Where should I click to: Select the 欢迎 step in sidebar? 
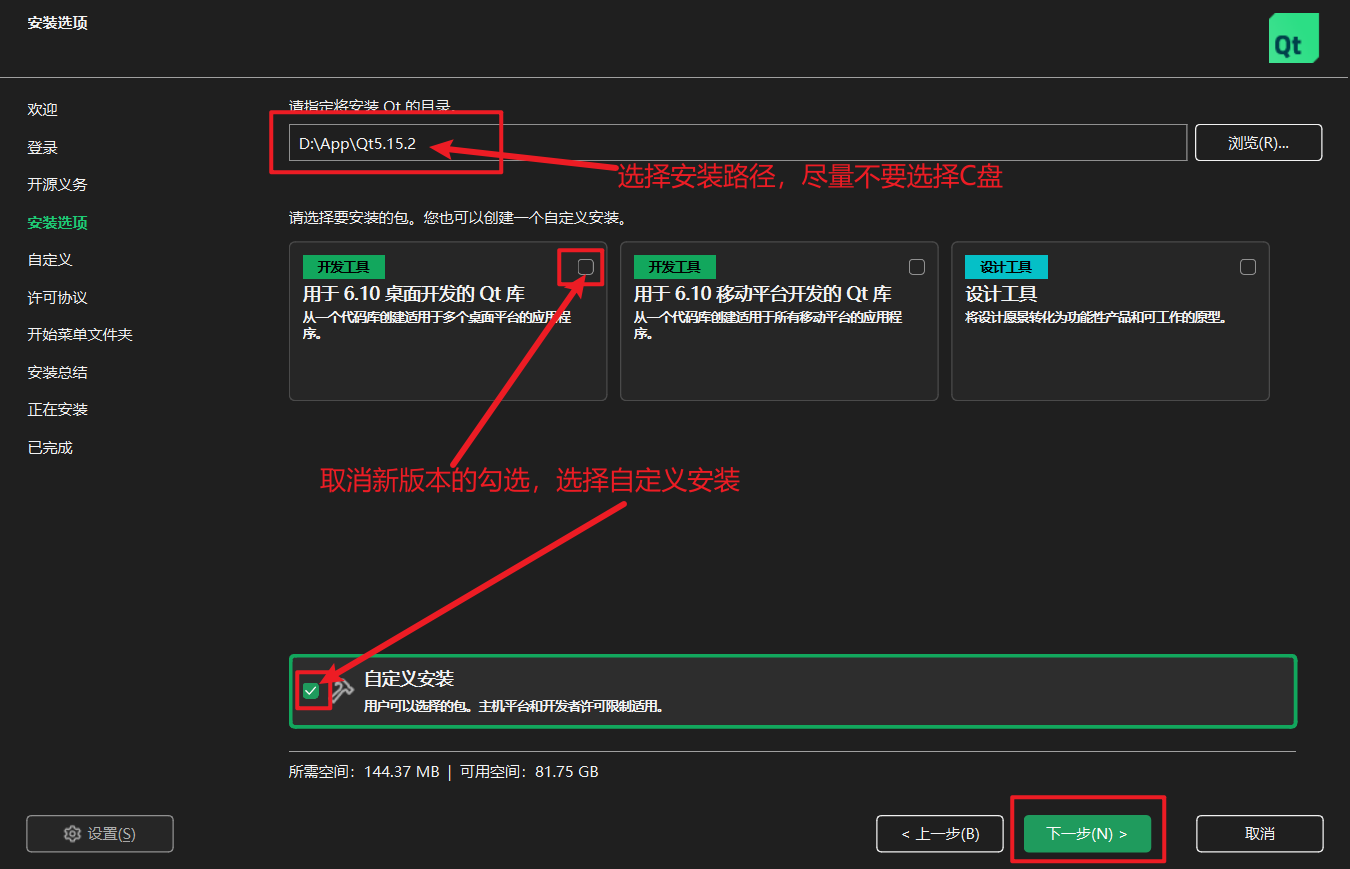coord(43,110)
